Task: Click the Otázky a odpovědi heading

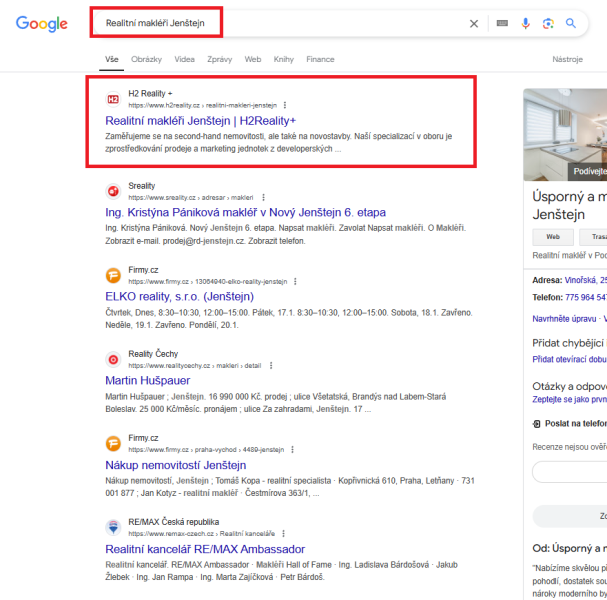Action: pos(569,386)
